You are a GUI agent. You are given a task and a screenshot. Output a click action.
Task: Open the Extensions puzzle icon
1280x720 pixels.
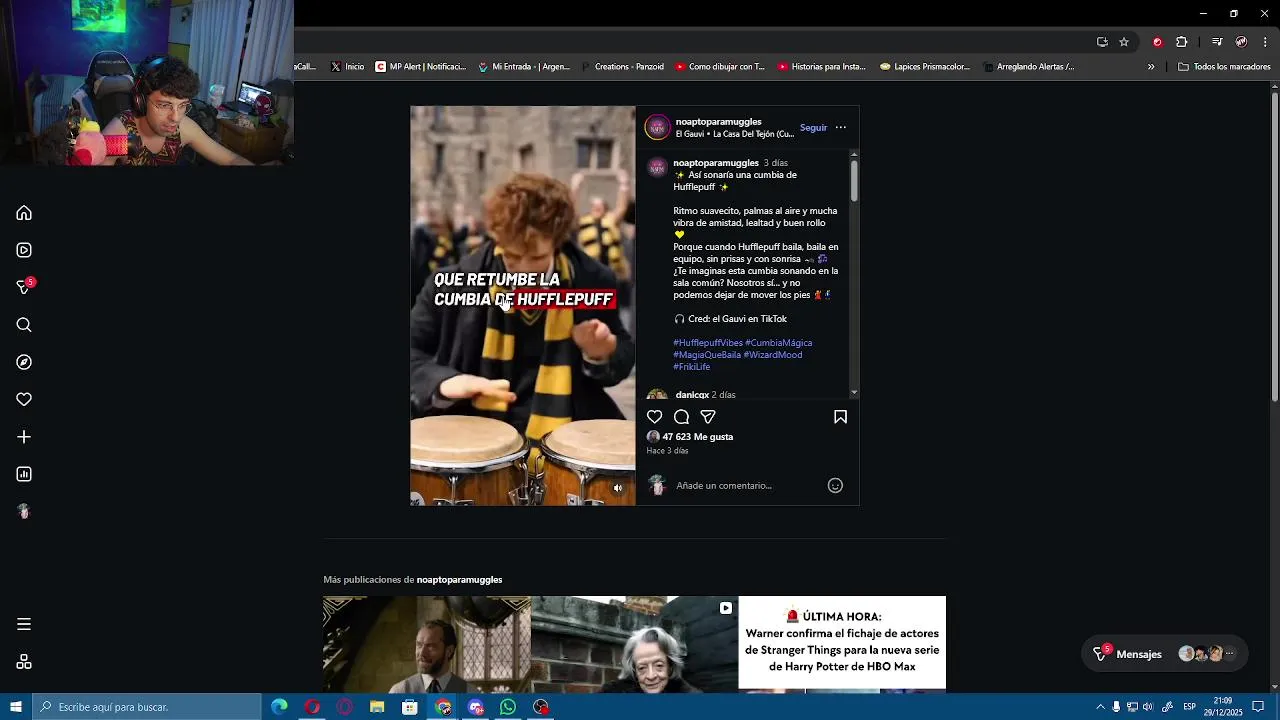(1182, 42)
